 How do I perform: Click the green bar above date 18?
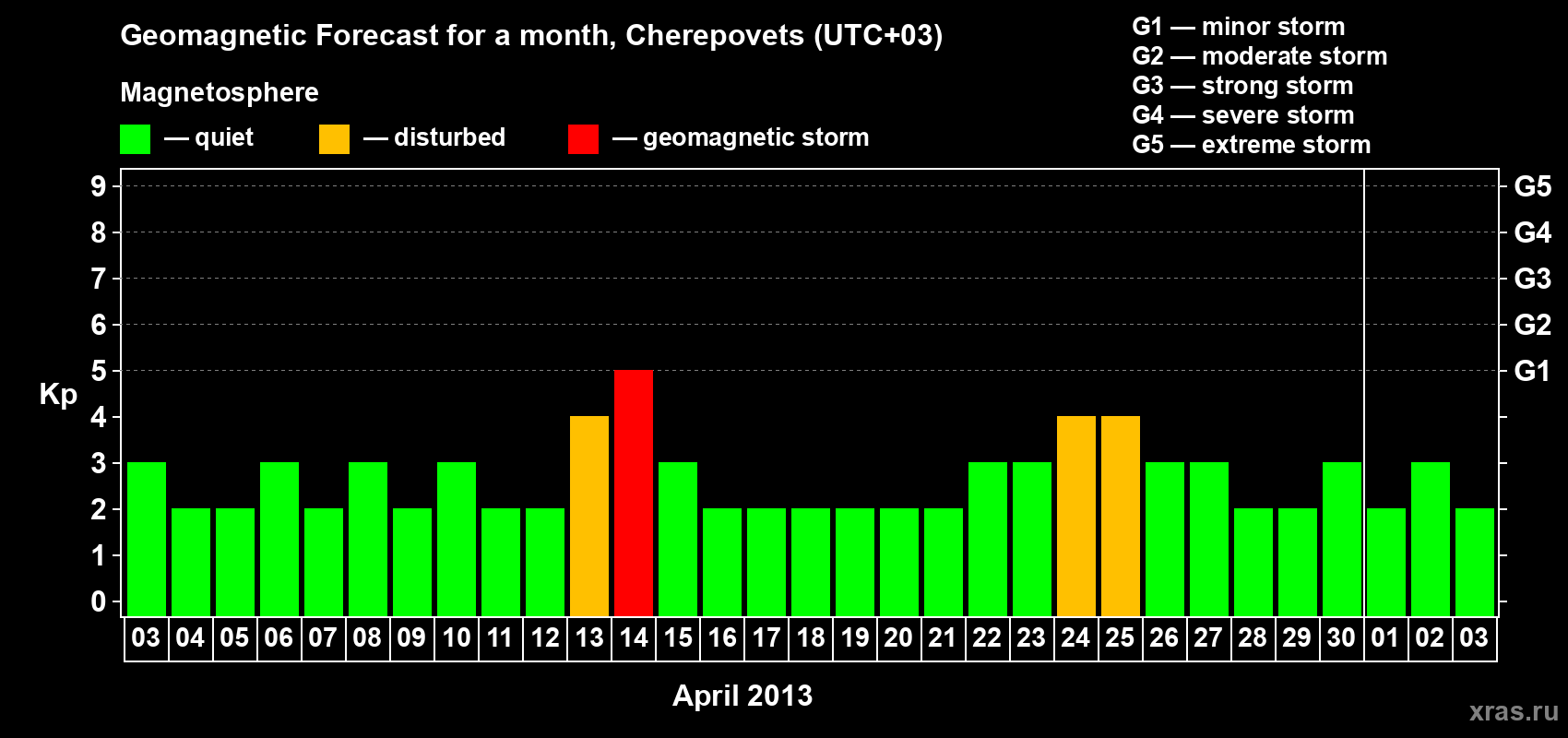[x=811, y=562]
